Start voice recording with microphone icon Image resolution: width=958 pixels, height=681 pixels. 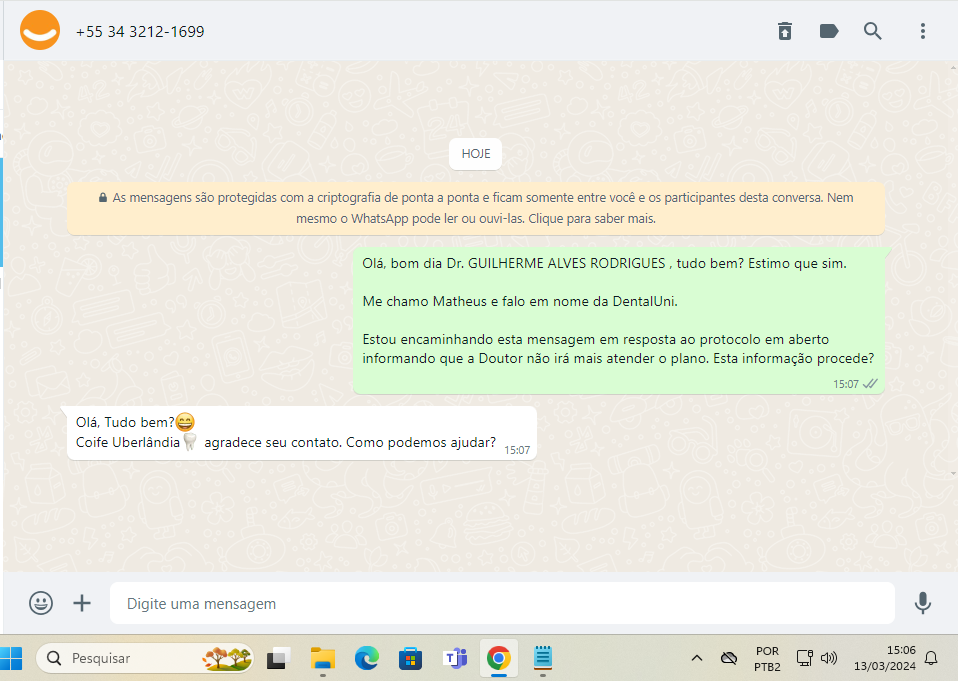click(x=922, y=603)
